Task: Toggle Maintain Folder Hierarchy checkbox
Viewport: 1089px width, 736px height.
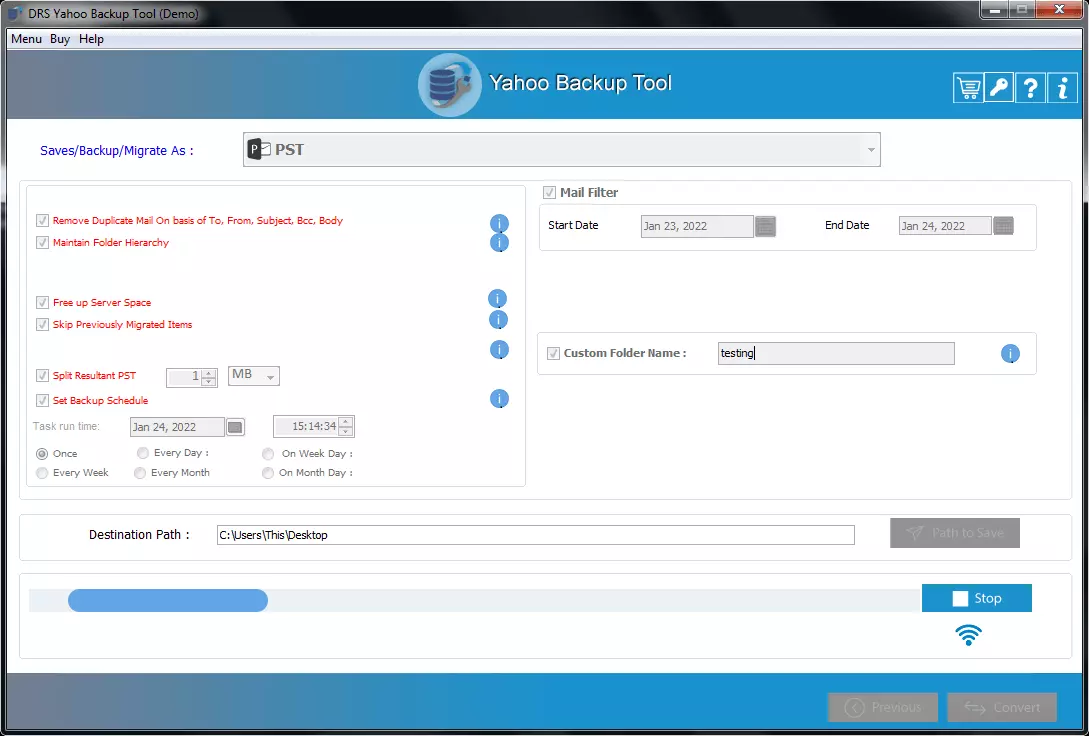Action: click(x=42, y=243)
